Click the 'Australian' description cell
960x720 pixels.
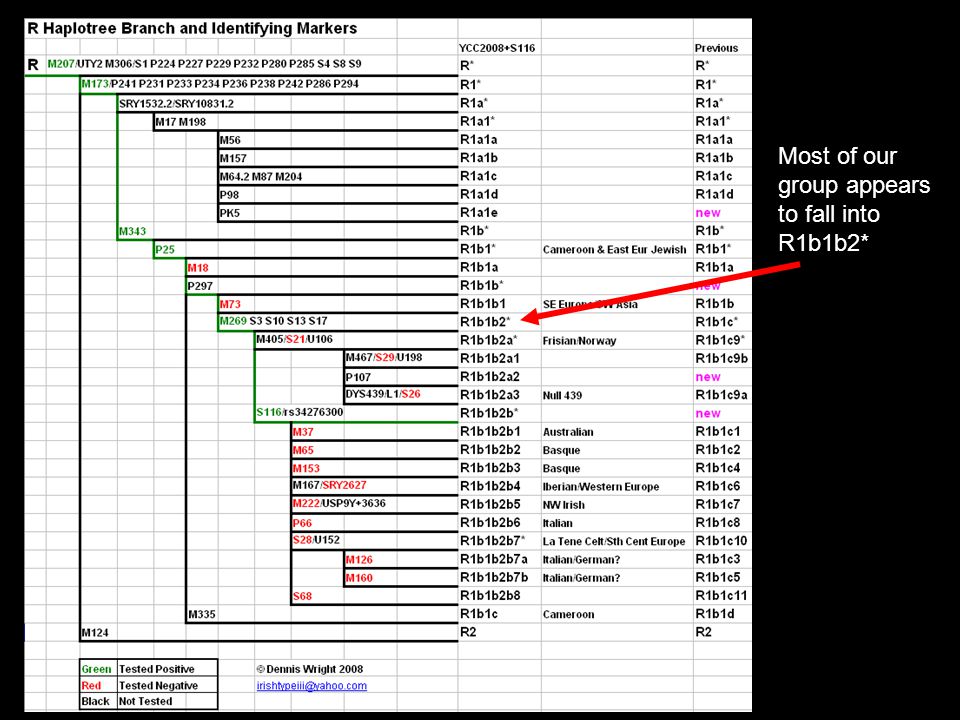coord(568,432)
